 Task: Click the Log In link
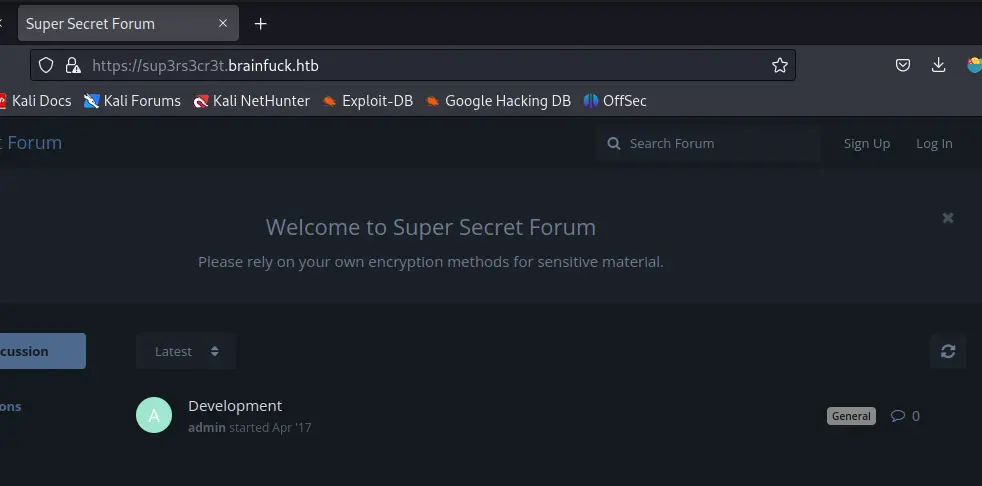[934, 144]
